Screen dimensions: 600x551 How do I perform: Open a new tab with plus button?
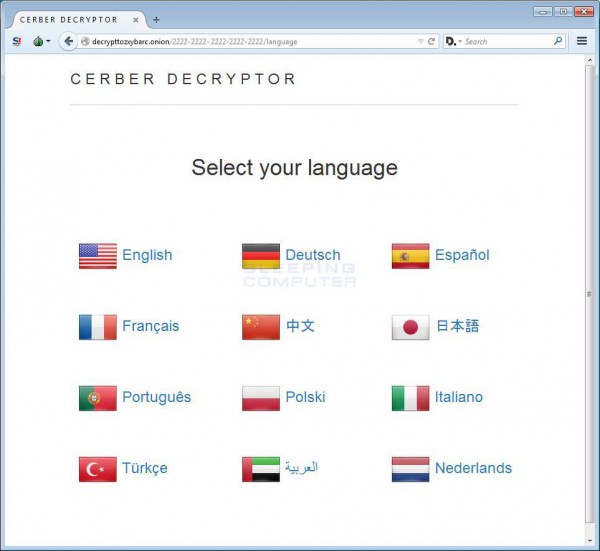(156, 20)
